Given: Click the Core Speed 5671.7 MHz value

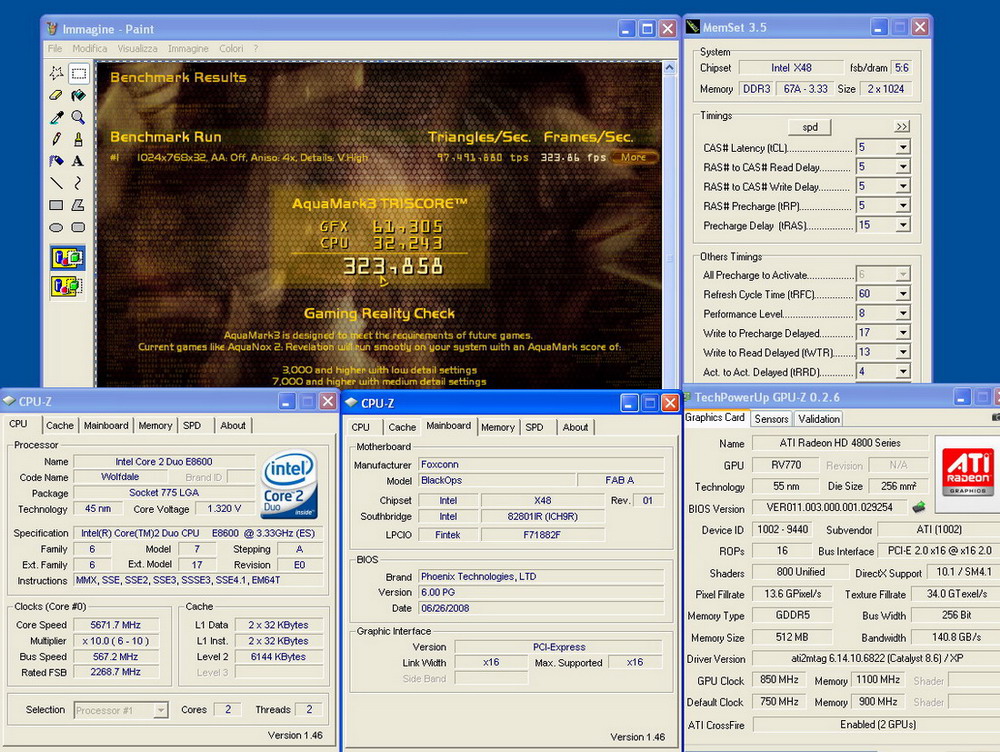Looking at the screenshot, I should [x=115, y=625].
